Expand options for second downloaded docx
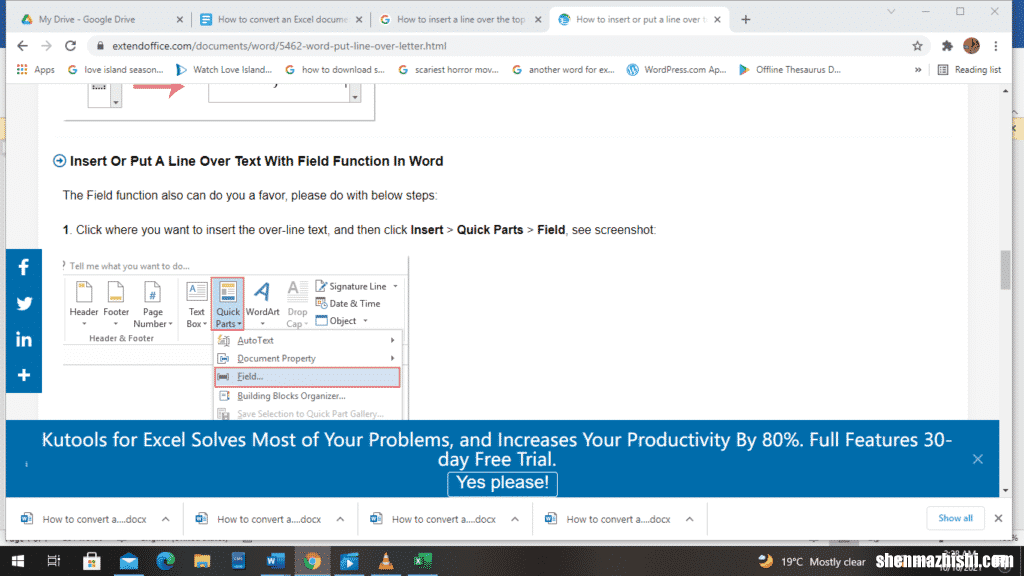Screen dimensions: 1024x576 (x=340, y=519)
